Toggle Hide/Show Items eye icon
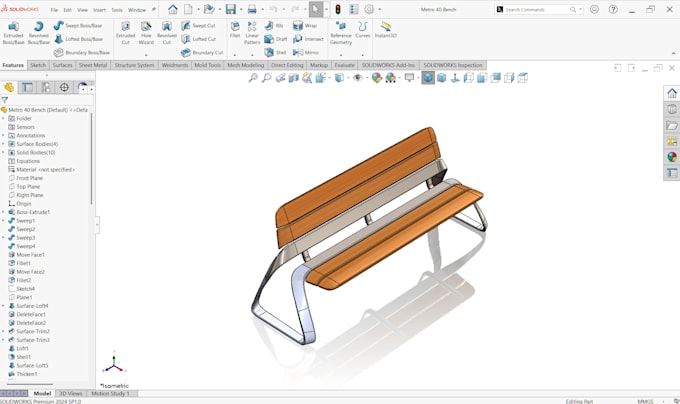Screen dimensions: 680x404 click(x=357, y=78)
